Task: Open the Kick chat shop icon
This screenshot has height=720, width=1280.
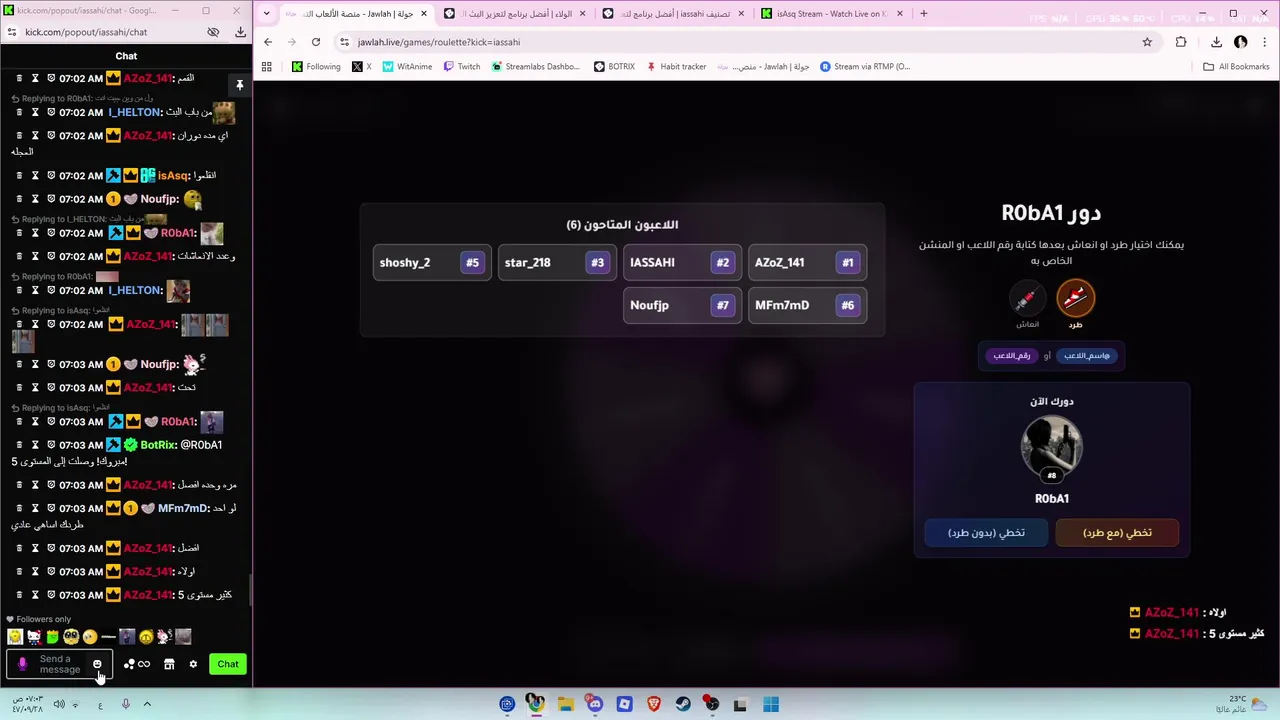Action: point(169,664)
